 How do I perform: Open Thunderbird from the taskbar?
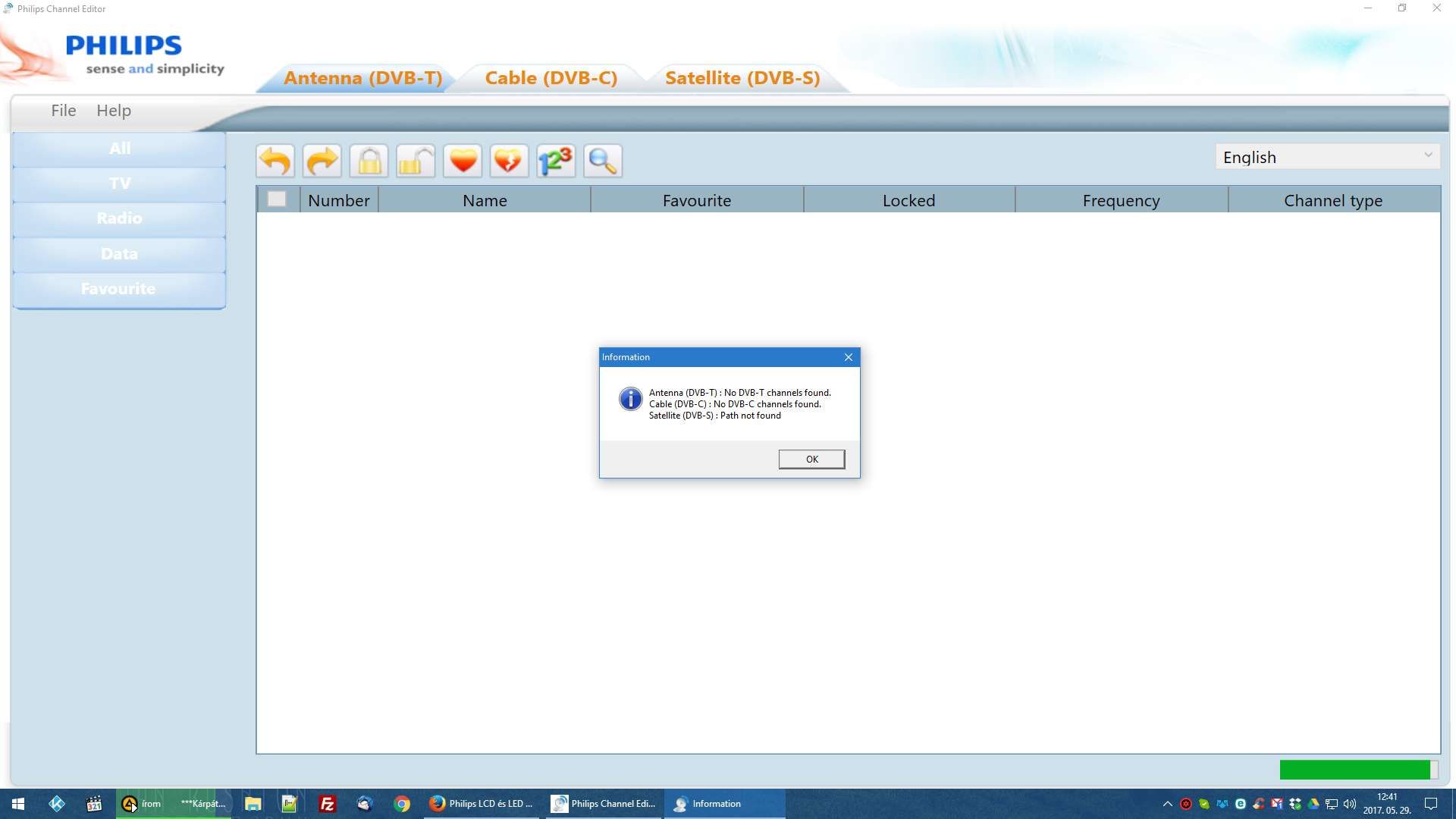[x=365, y=804]
